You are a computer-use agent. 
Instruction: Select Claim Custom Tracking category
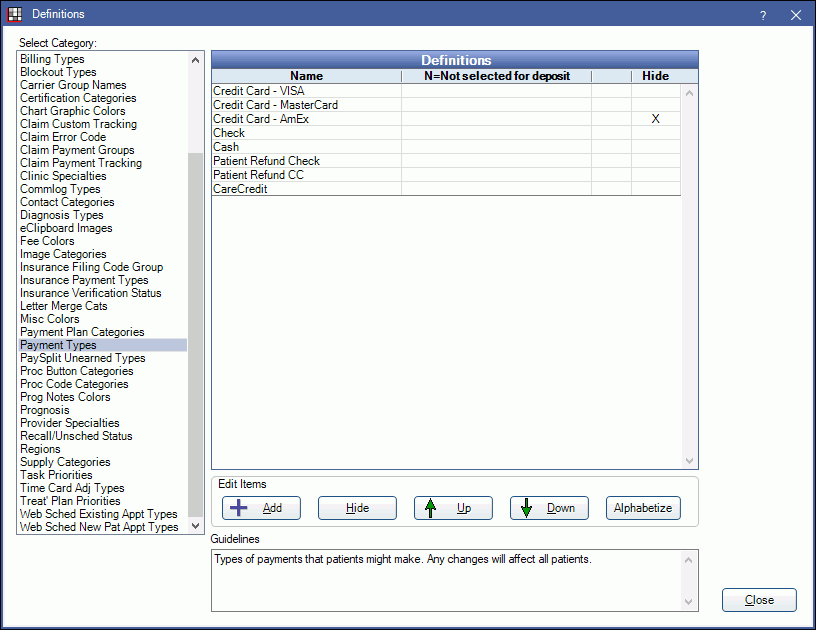pyautogui.click(x=103, y=124)
